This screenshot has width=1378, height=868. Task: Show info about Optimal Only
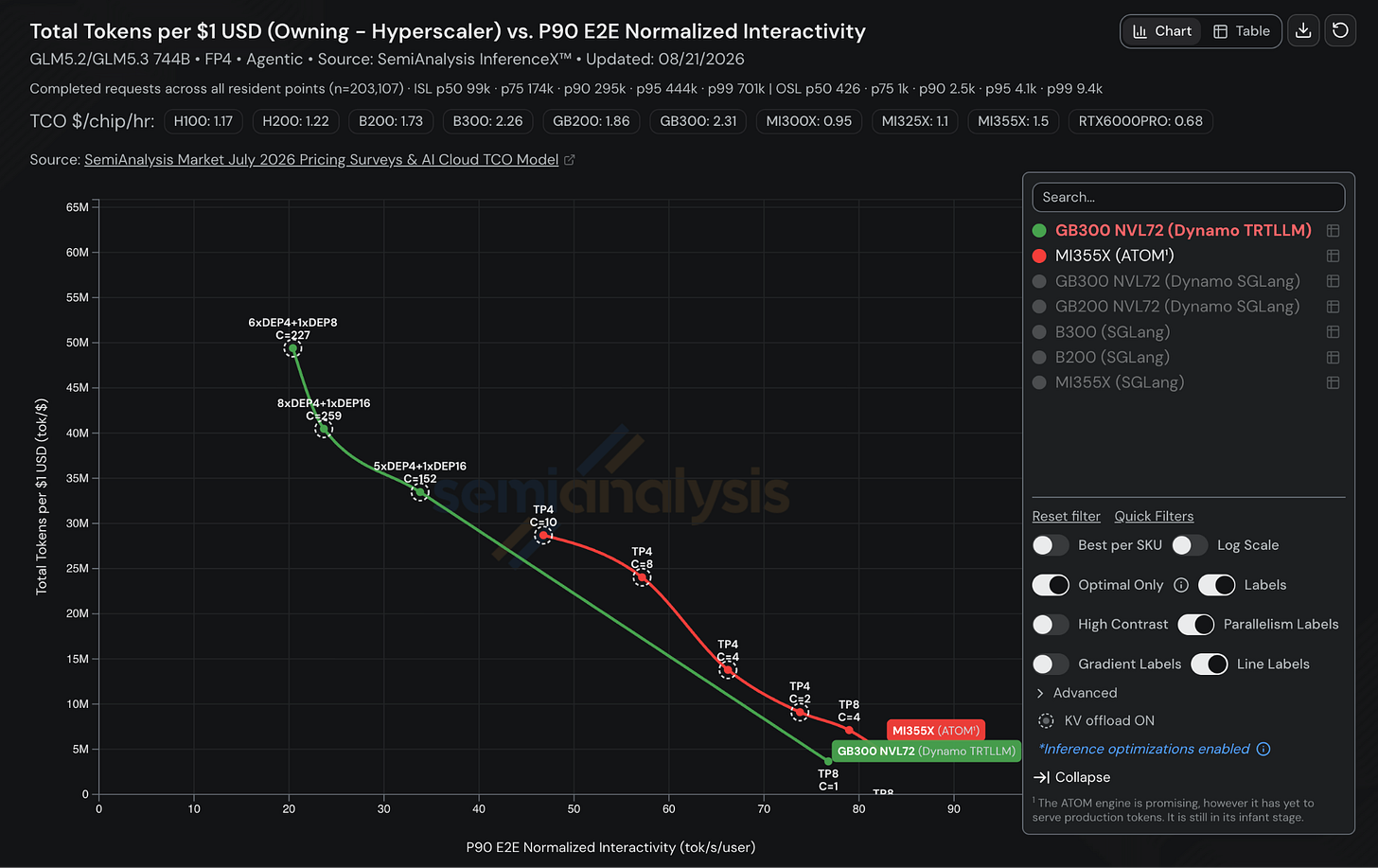coord(1181,585)
